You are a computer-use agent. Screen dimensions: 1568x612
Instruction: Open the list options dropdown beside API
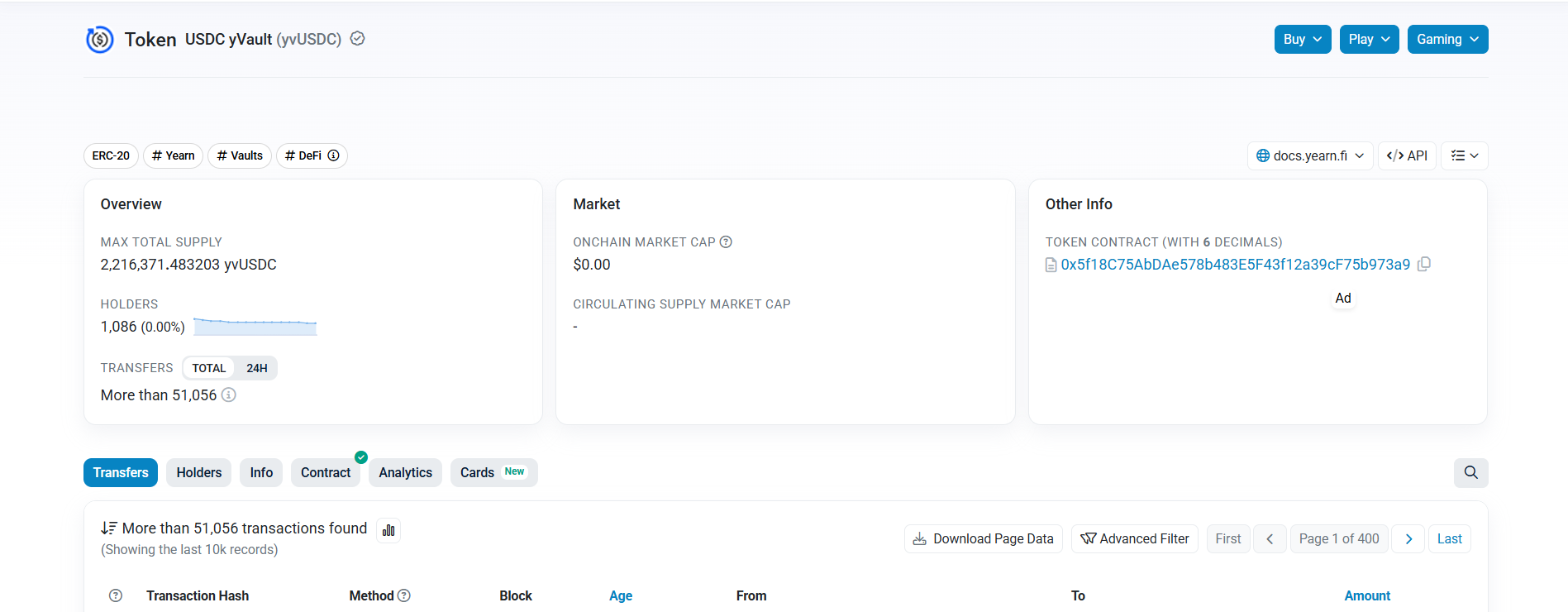click(1465, 155)
